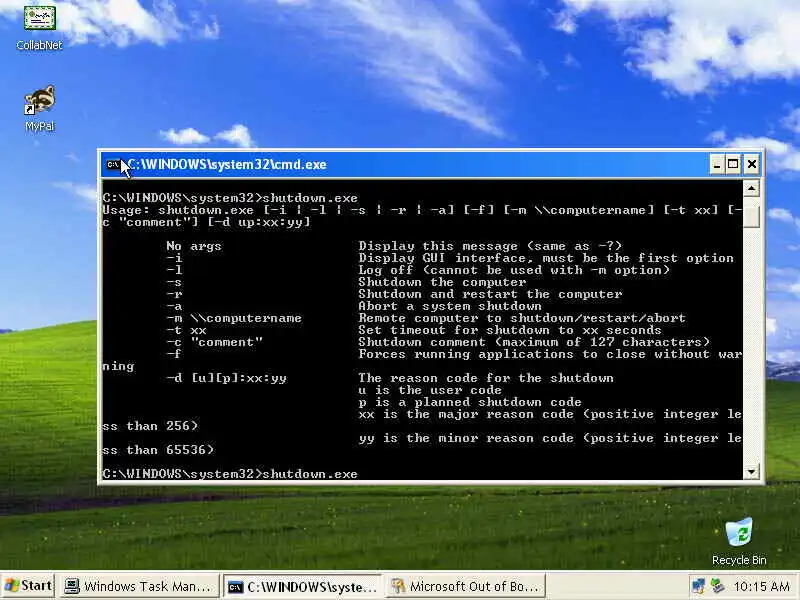Switch to Windows Task Manager taskbar button
800x600 pixels.
pyautogui.click(x=139, y=586)
